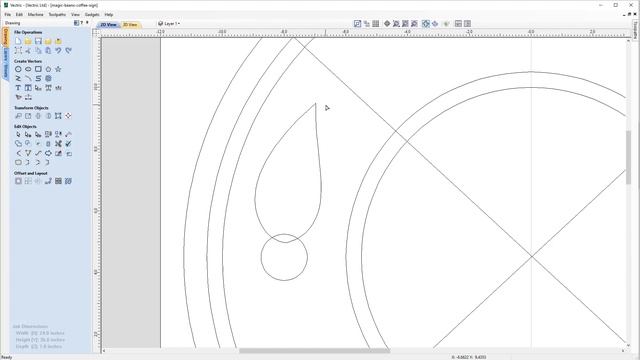The height and width of the screenshot is (360, 640).
Task: Cut the selected vectors with the scissors icon
Action: pos(28,50)
